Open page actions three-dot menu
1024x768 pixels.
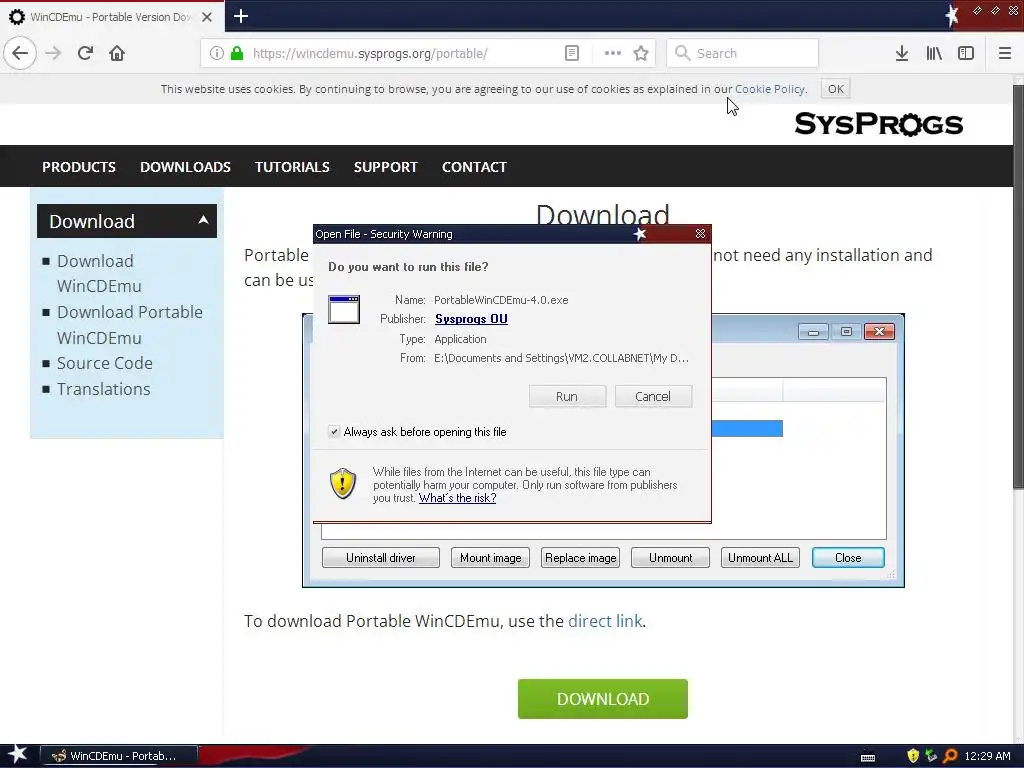tap(612, 53)
